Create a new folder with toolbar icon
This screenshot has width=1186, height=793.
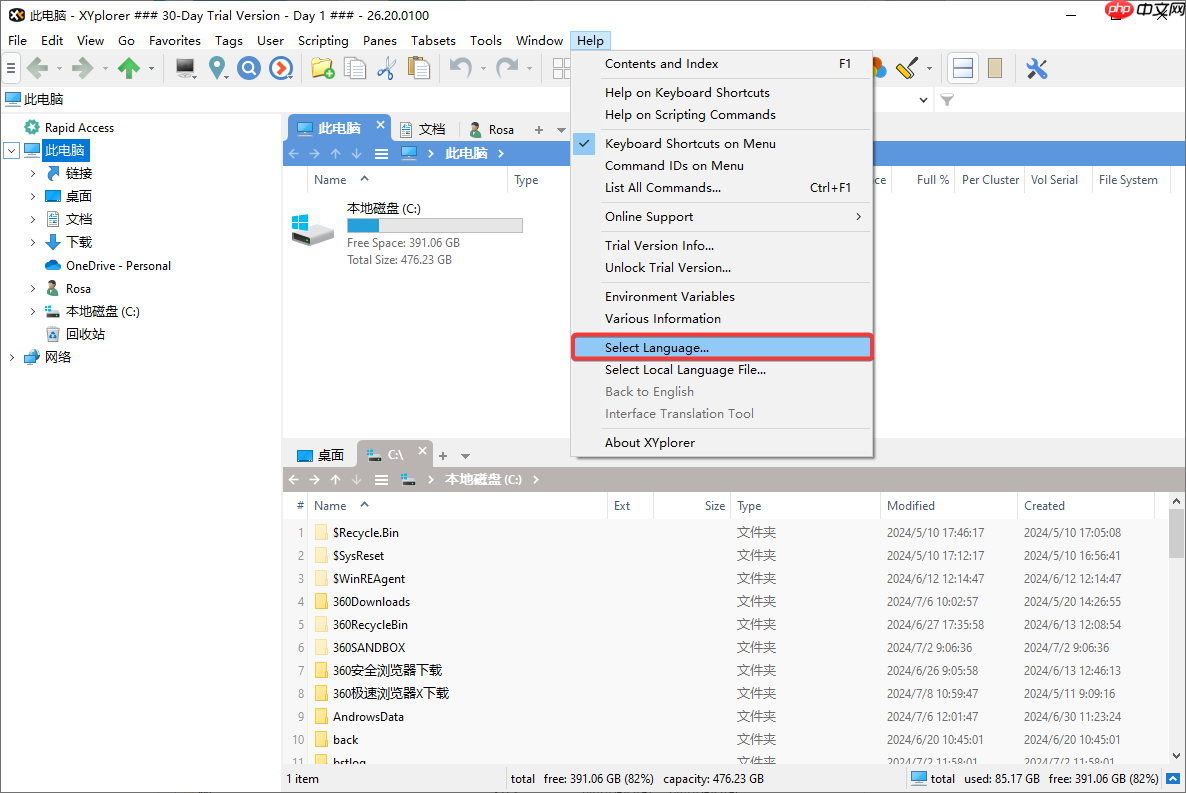(323, 69)
